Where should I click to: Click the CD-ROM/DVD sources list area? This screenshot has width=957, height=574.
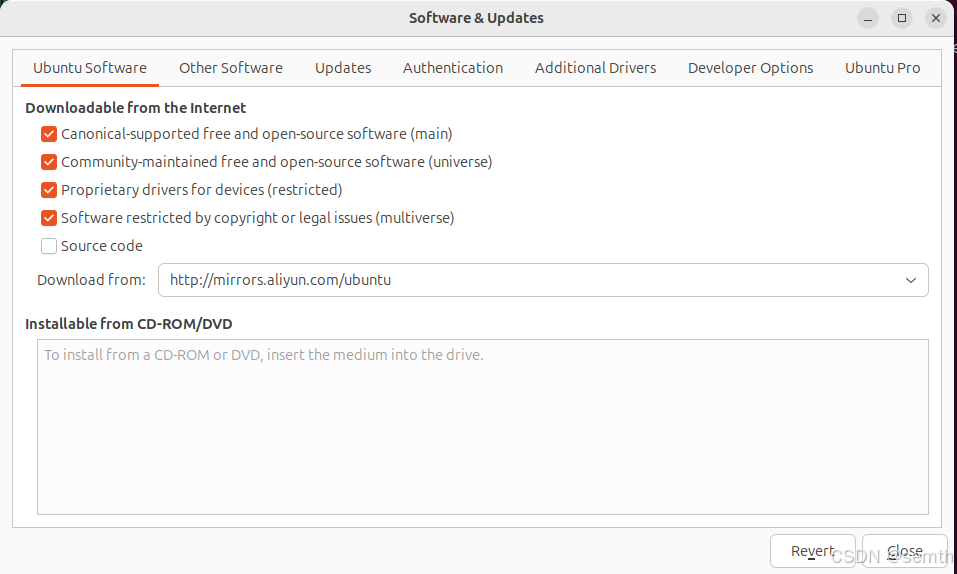483,427
